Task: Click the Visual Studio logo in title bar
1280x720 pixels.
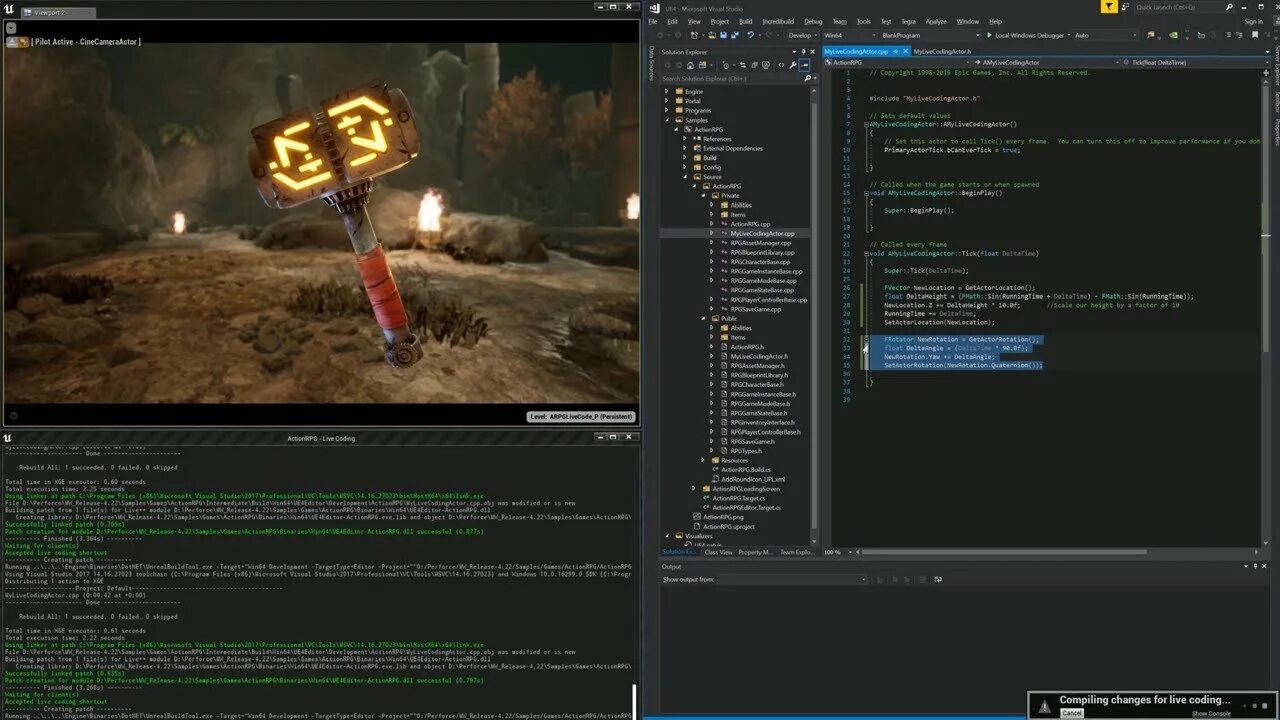Action: coord(654,8)
